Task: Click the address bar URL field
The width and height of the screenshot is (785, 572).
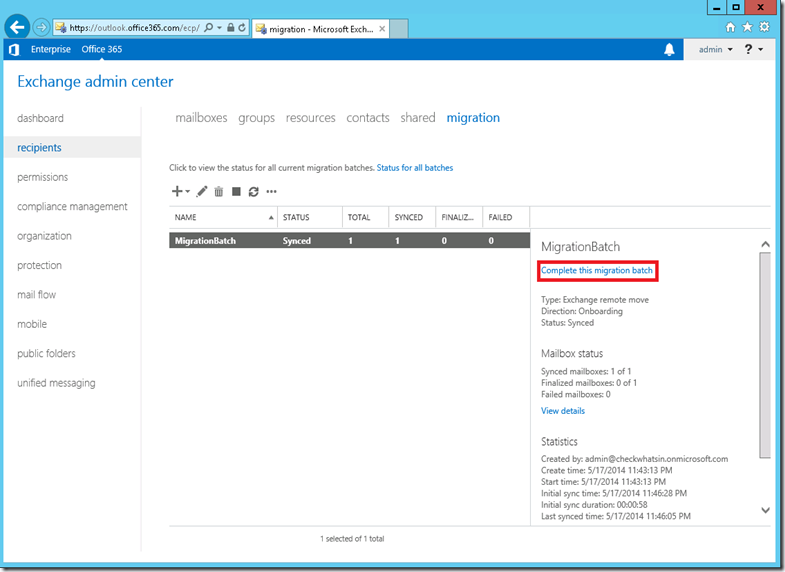Action: pos(134,28)
